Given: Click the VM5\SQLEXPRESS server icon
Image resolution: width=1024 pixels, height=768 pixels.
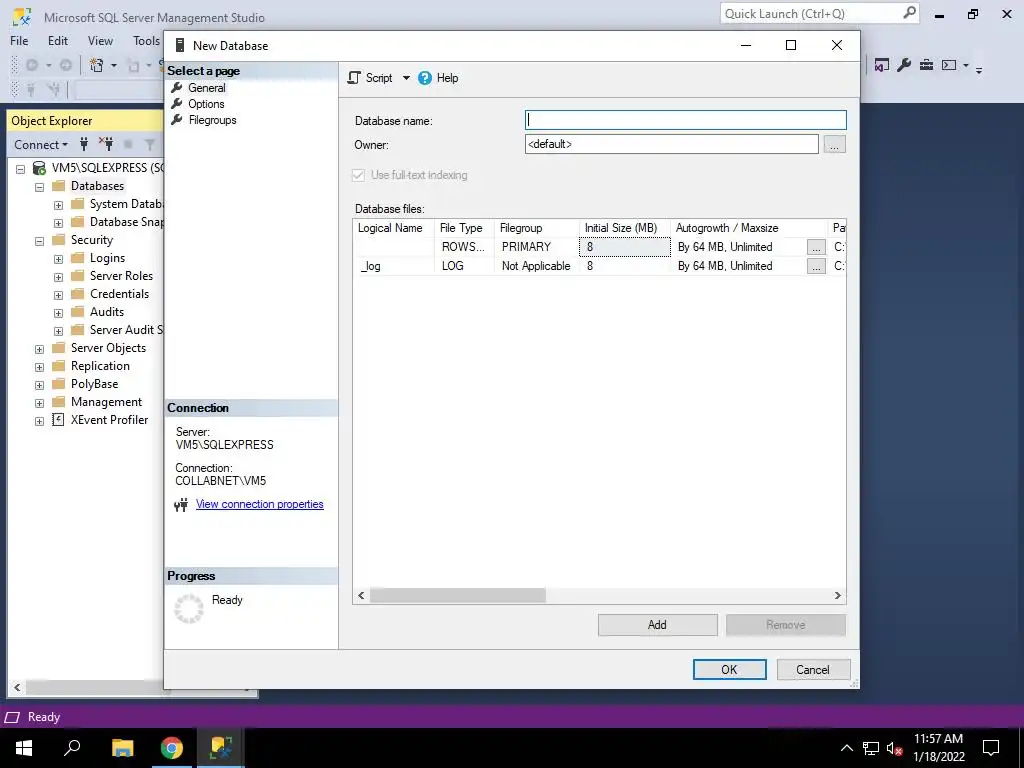Looking at the screenshot, I should 39,168.
